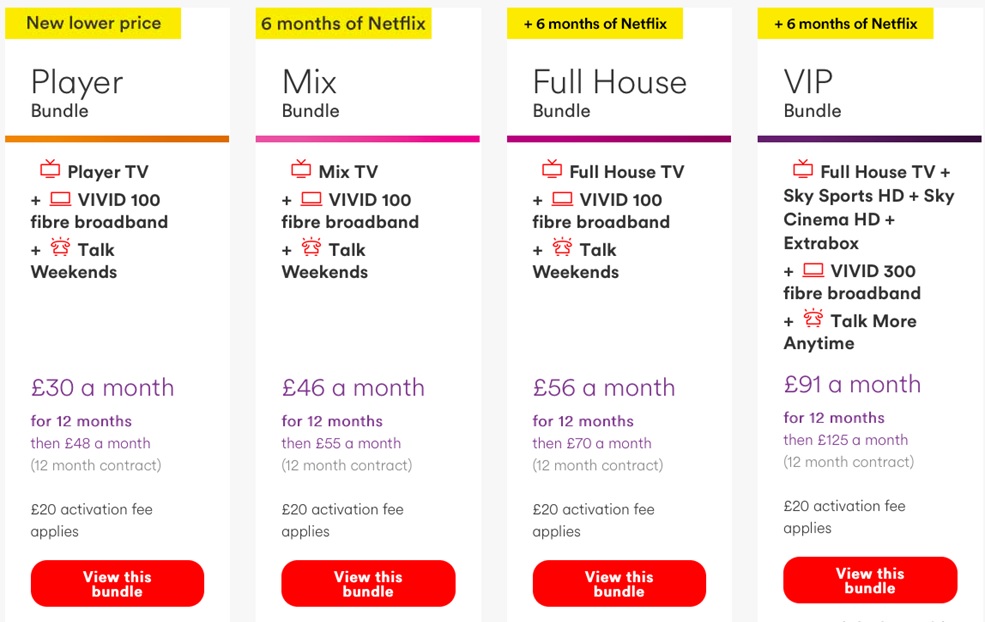
Task: View the Full House bundle
Action: pos(619,584)
